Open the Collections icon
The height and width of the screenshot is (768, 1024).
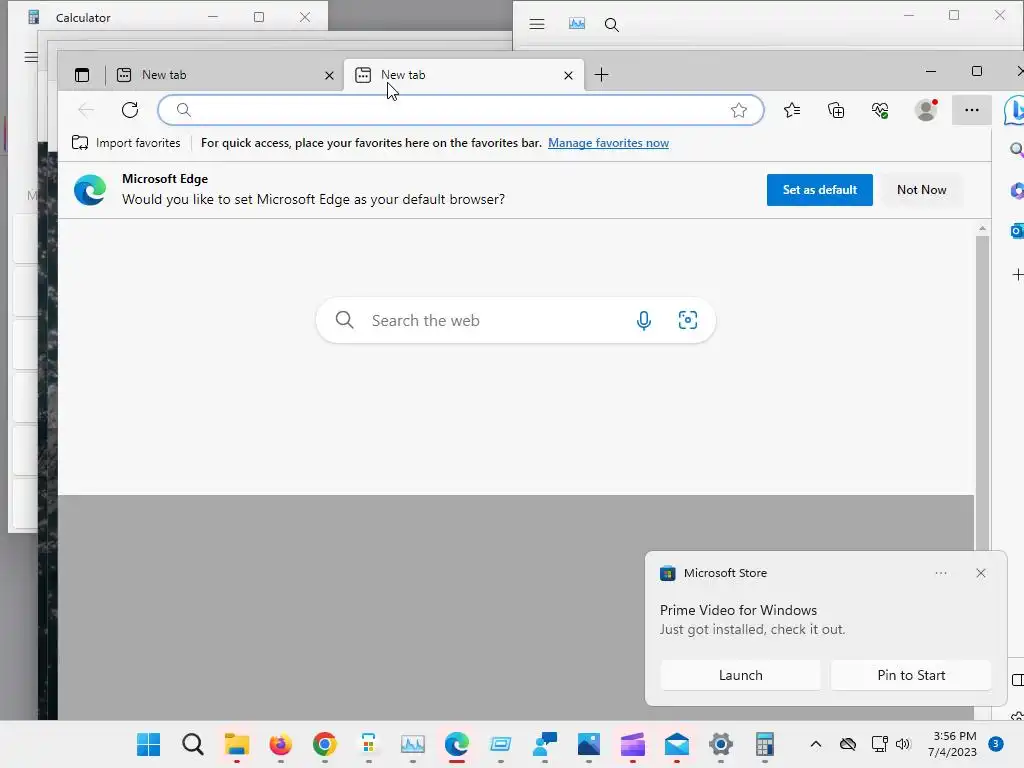click(x=836, y=110)
